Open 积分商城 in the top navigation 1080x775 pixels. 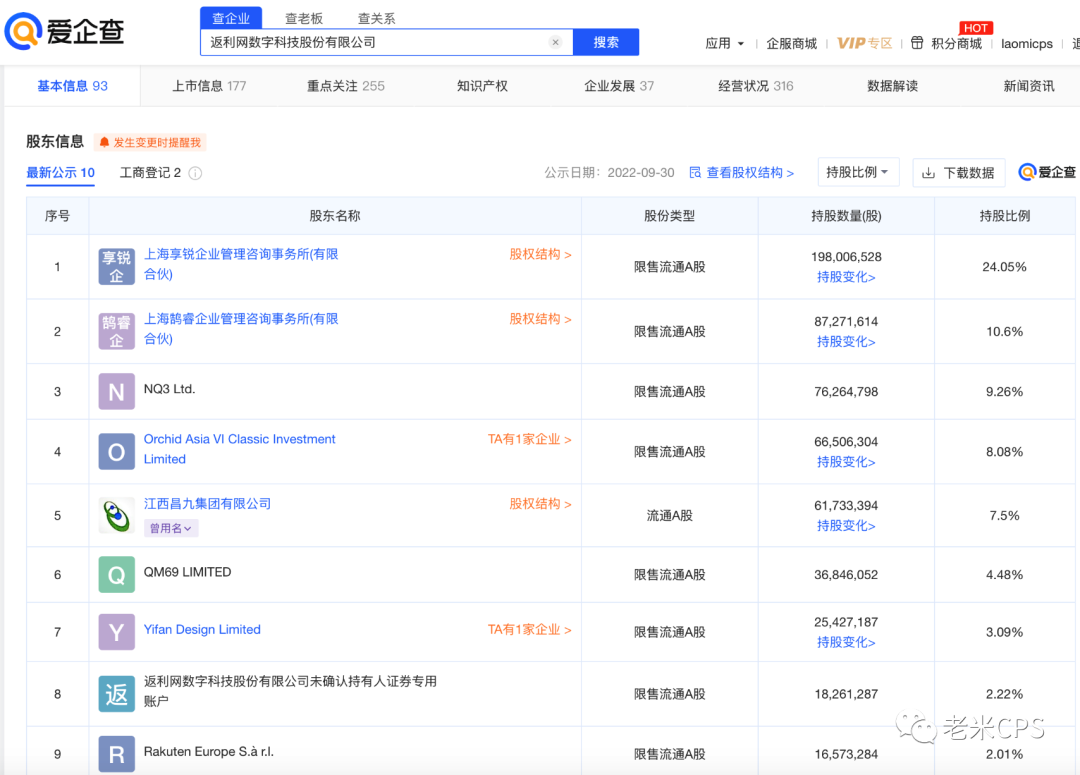[x=957, y=43]
